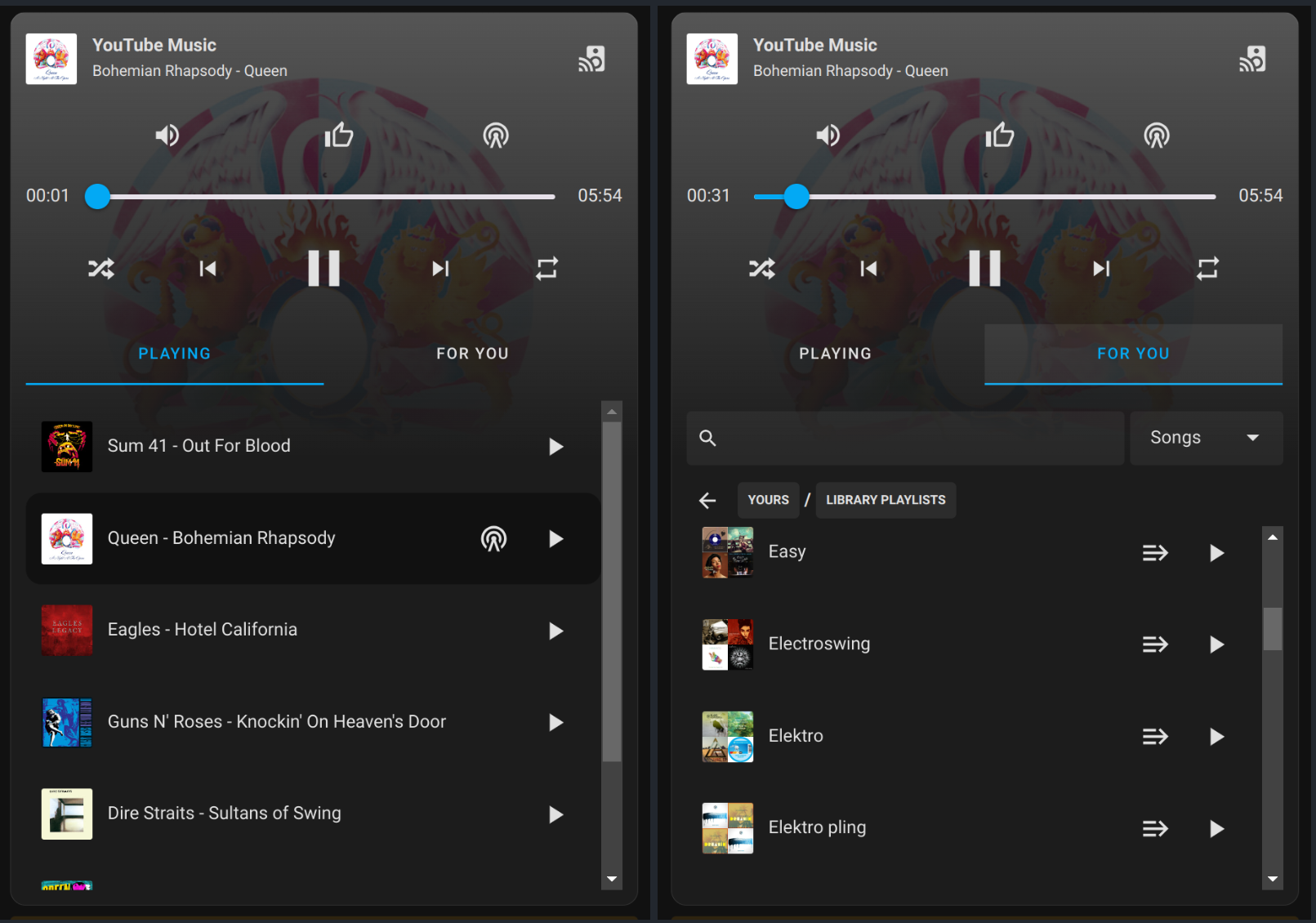Play the Elektro playlist

(x=1217, y=737)
